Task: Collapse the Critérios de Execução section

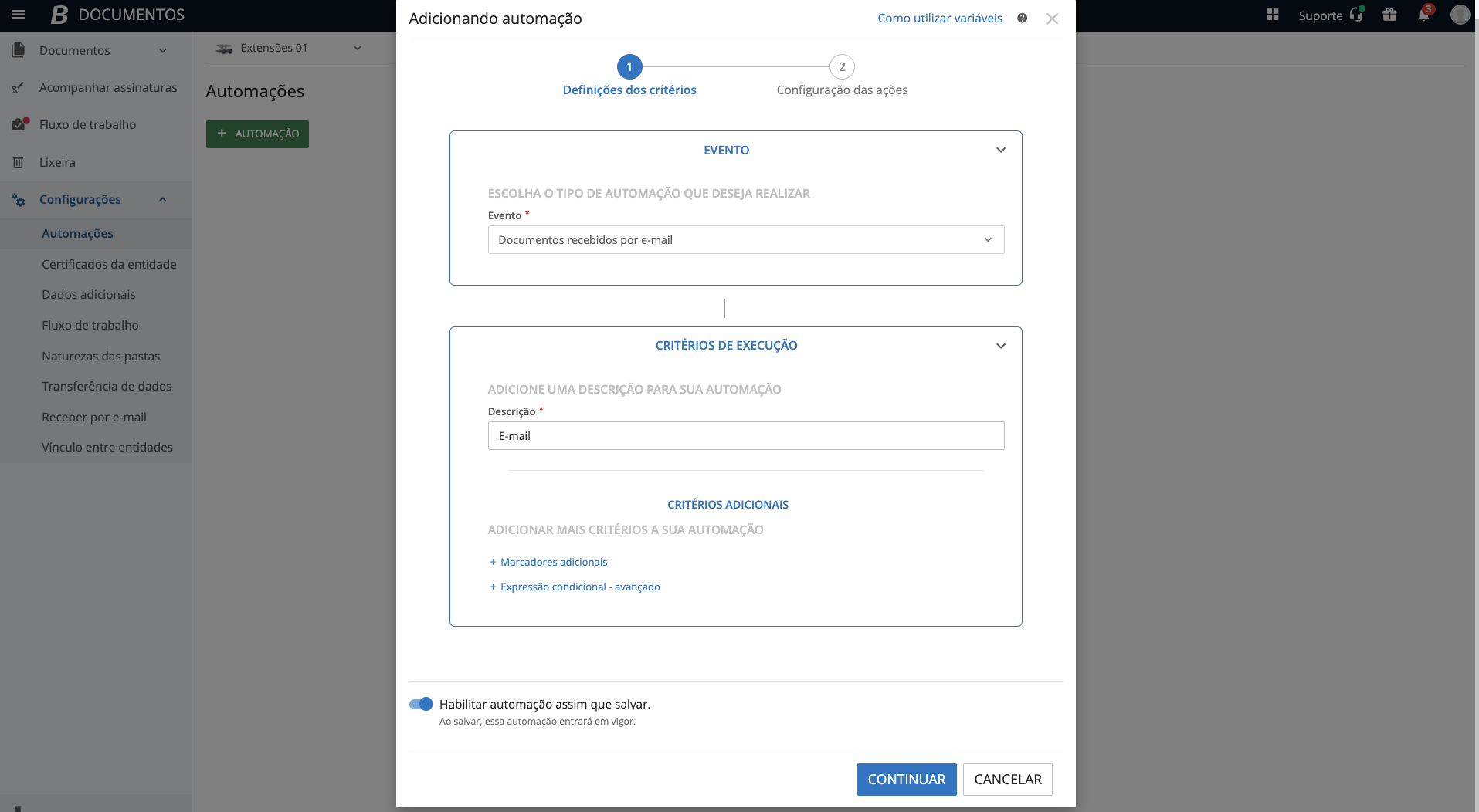Action: [x=1000, y=346]
